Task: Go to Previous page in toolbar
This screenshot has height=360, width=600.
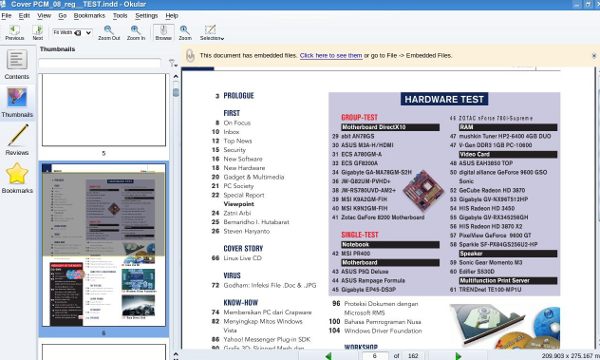Action: click(15, 33)
